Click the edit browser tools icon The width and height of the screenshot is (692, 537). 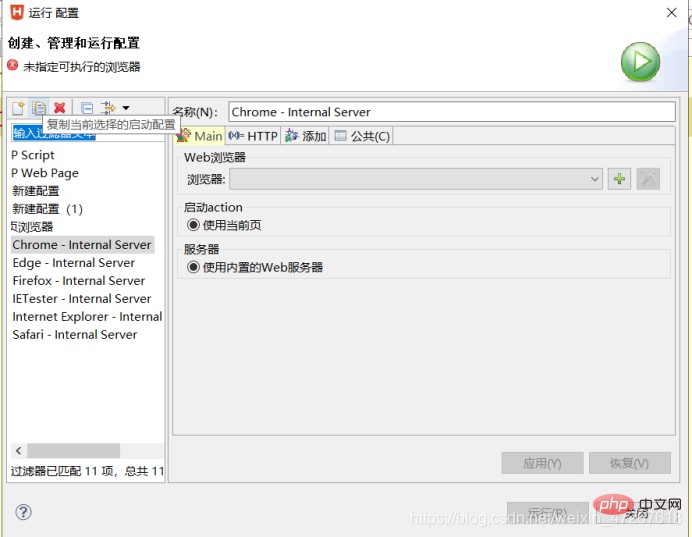pos(648,179)
